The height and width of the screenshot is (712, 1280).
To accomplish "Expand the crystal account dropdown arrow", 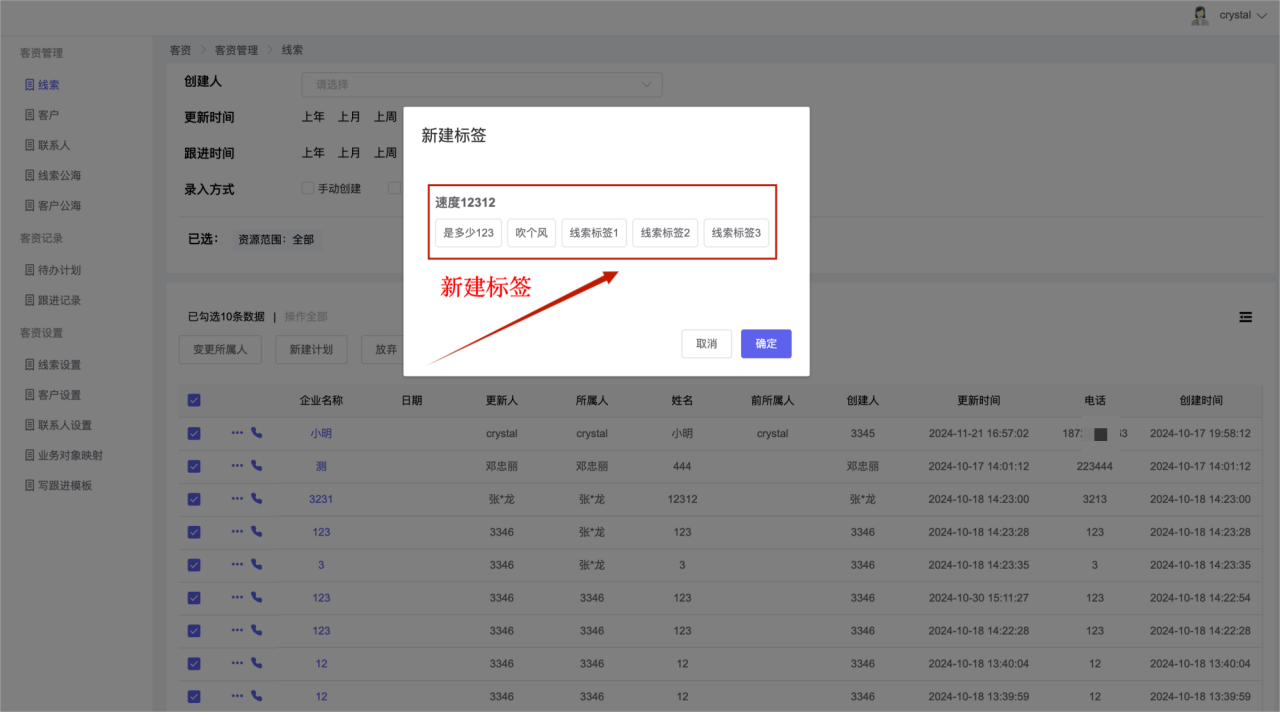I will (x=1261, y=16).
